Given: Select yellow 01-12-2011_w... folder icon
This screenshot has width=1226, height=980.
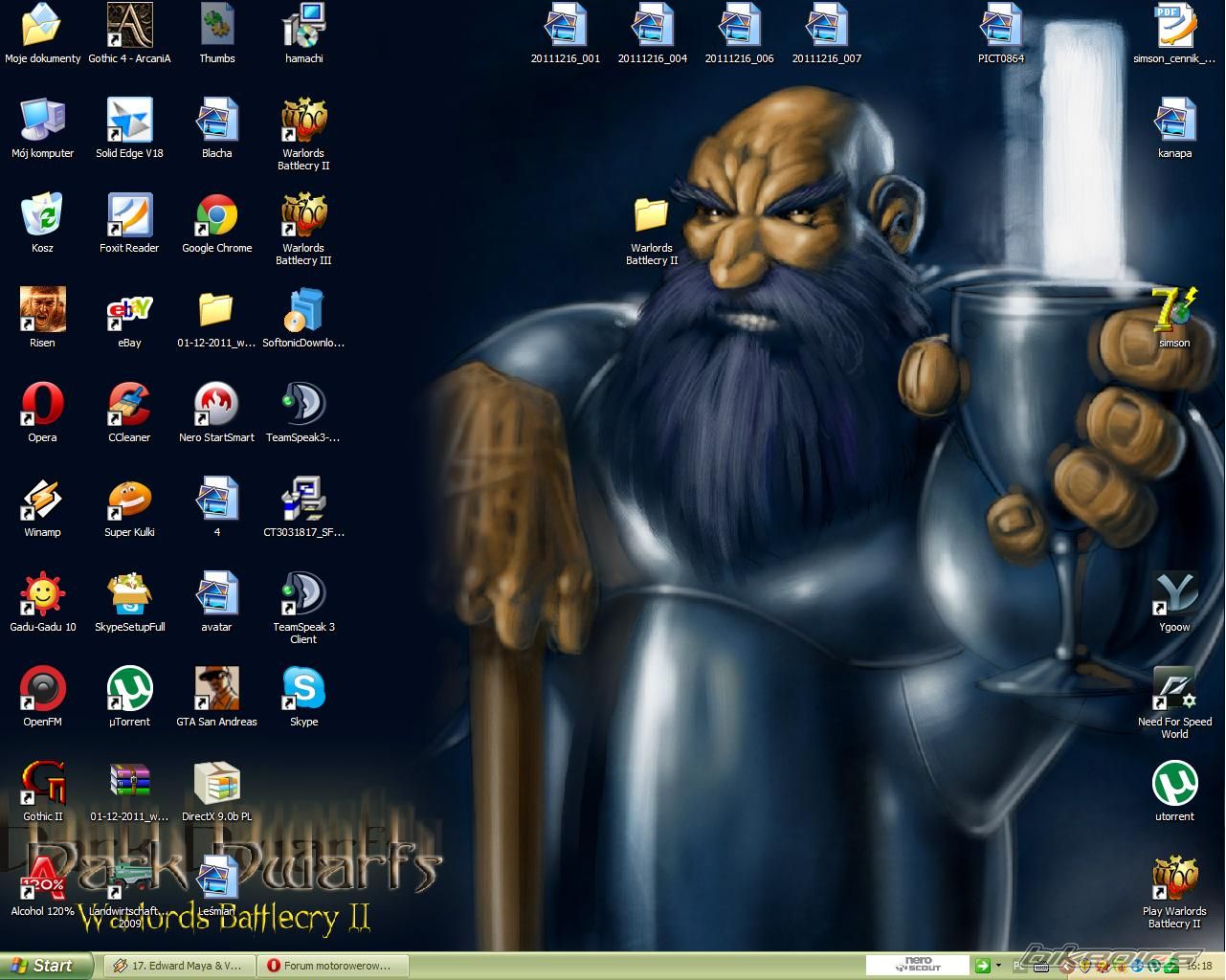Looking at the screenshot, I should click(x=217, y=310).
